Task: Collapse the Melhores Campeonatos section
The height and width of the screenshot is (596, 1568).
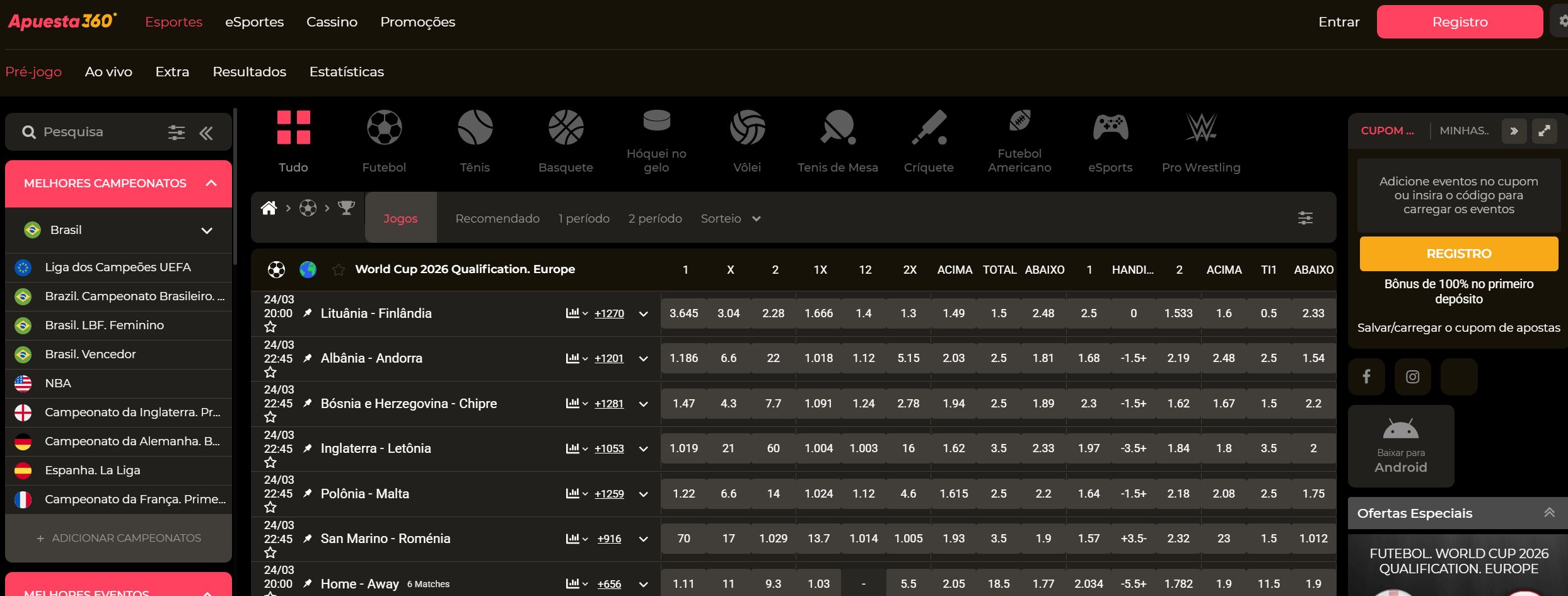Action: pos(211,184)
